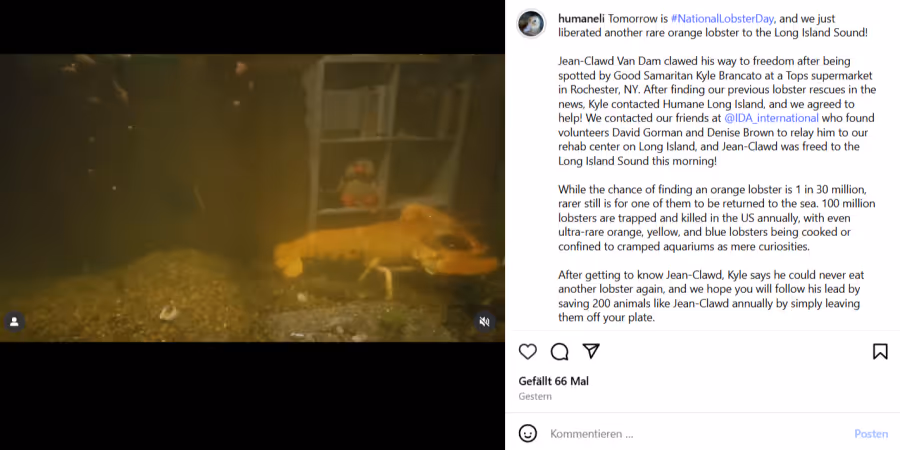Screen dimensions: 900x450
Task: Show tagged people icon on video
Action: tap(14, 321)
